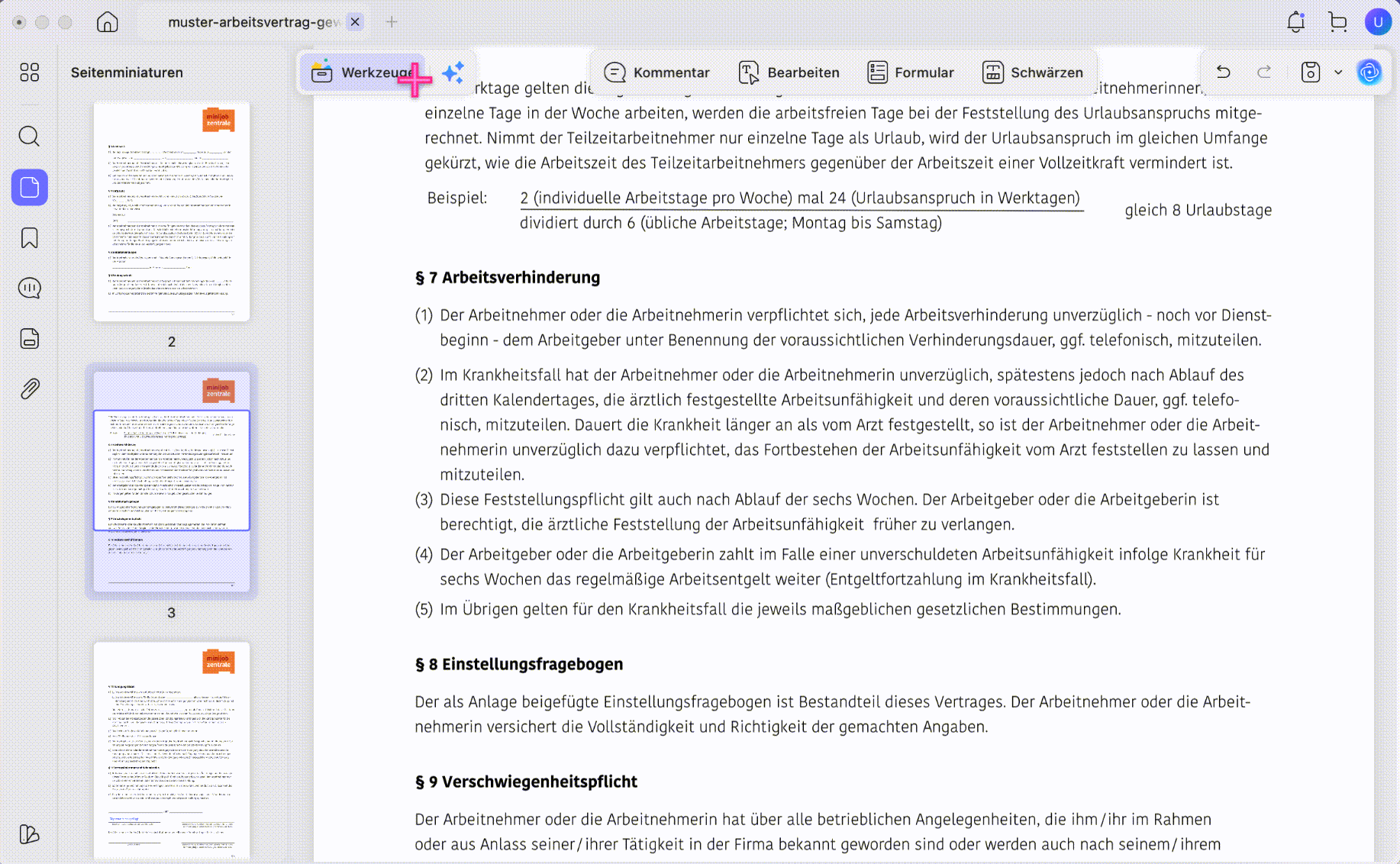1400x864 pixels.
Task: Switch to Formular mode
Action: click(911, 73)
